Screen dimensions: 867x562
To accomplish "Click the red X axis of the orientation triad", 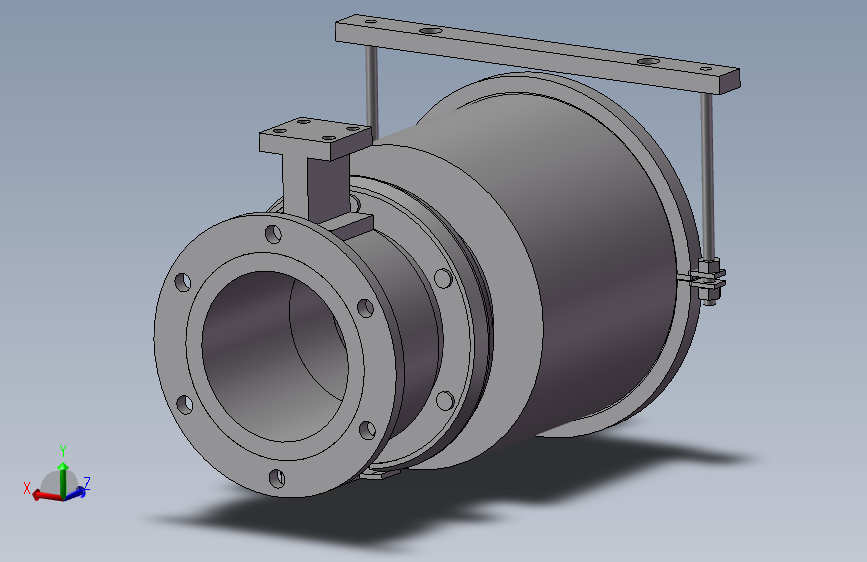I will [x=47, y=496].
